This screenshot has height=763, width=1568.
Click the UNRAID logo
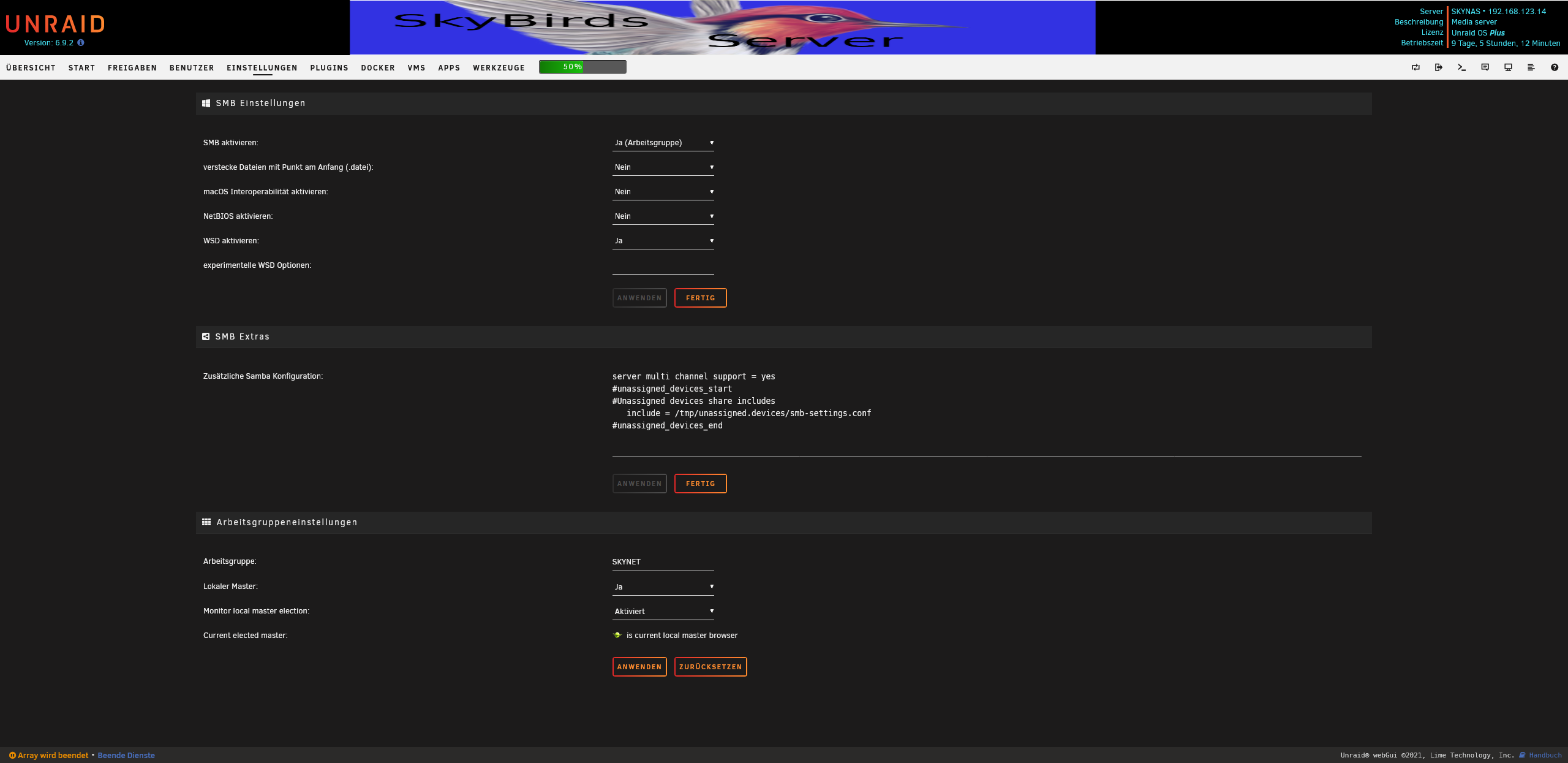(55, 24)
